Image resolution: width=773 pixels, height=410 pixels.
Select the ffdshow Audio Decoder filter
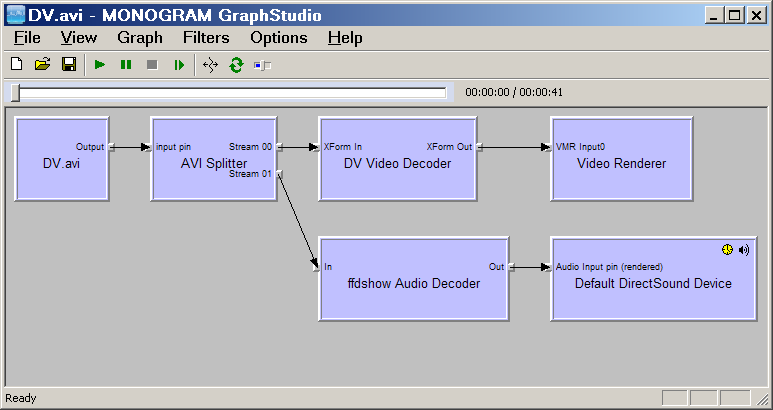coord(414,279)
